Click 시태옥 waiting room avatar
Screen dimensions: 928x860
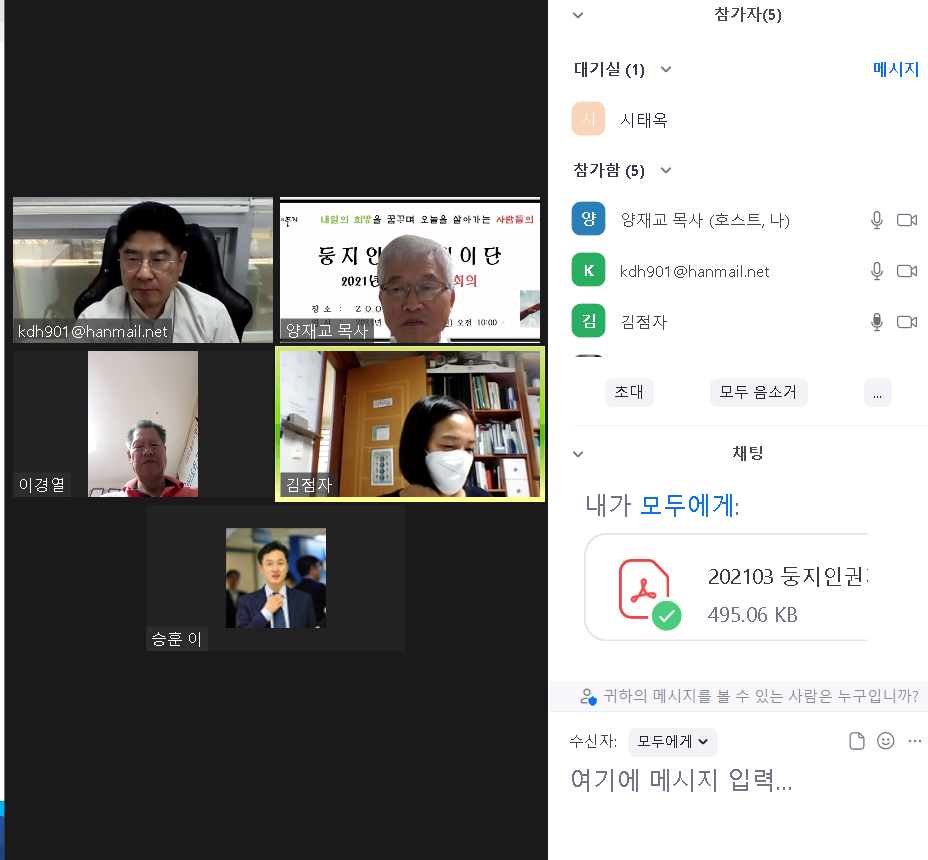[x=588, y=119]
